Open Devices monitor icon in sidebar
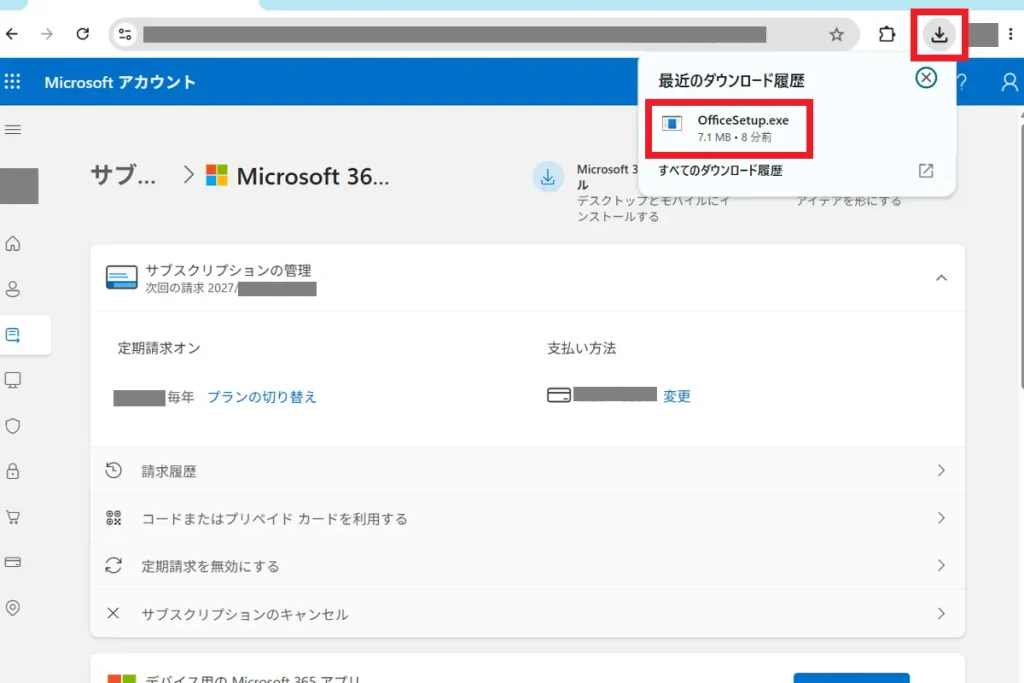This screenshot has width=1024, height=683. [12, 380]
